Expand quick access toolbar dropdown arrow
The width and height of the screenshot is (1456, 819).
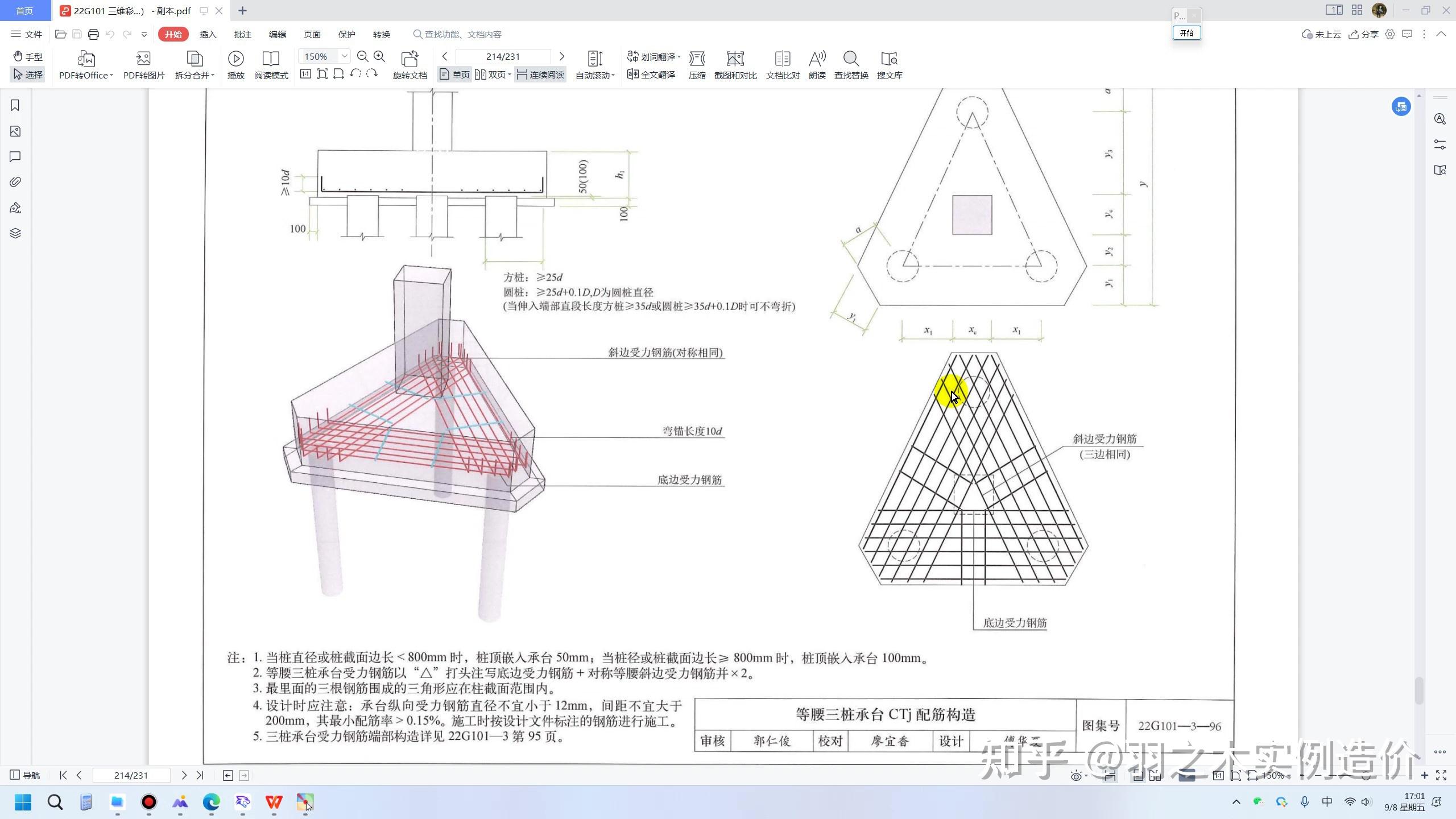144,34
